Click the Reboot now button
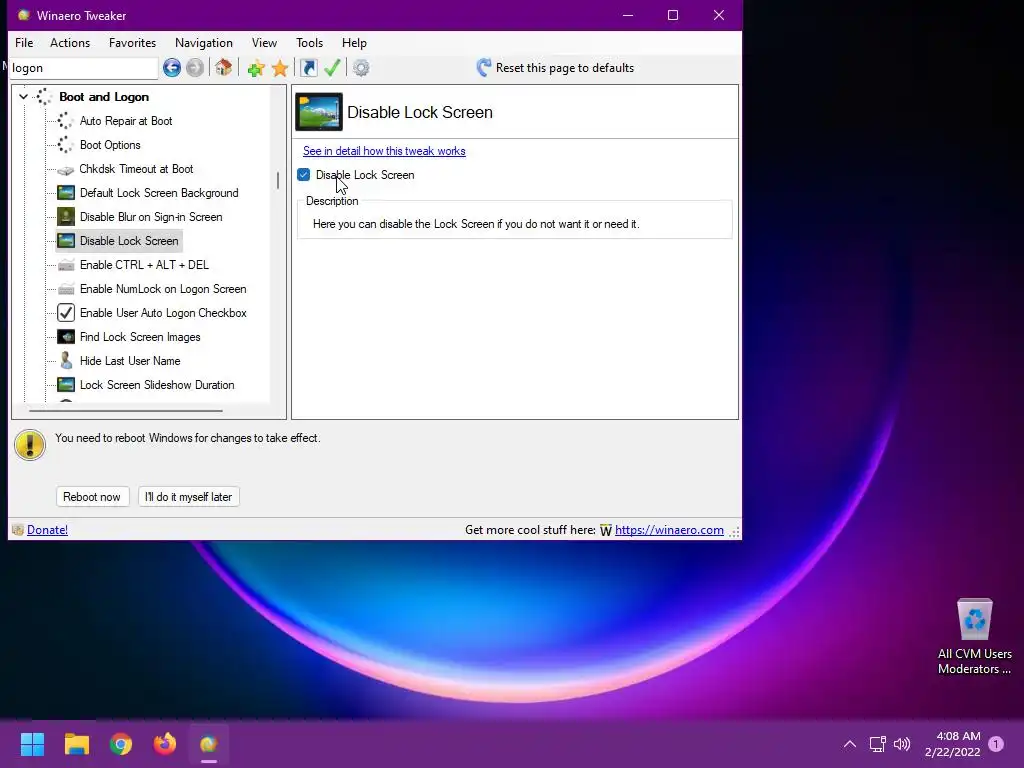 click(x=92, y=497)
